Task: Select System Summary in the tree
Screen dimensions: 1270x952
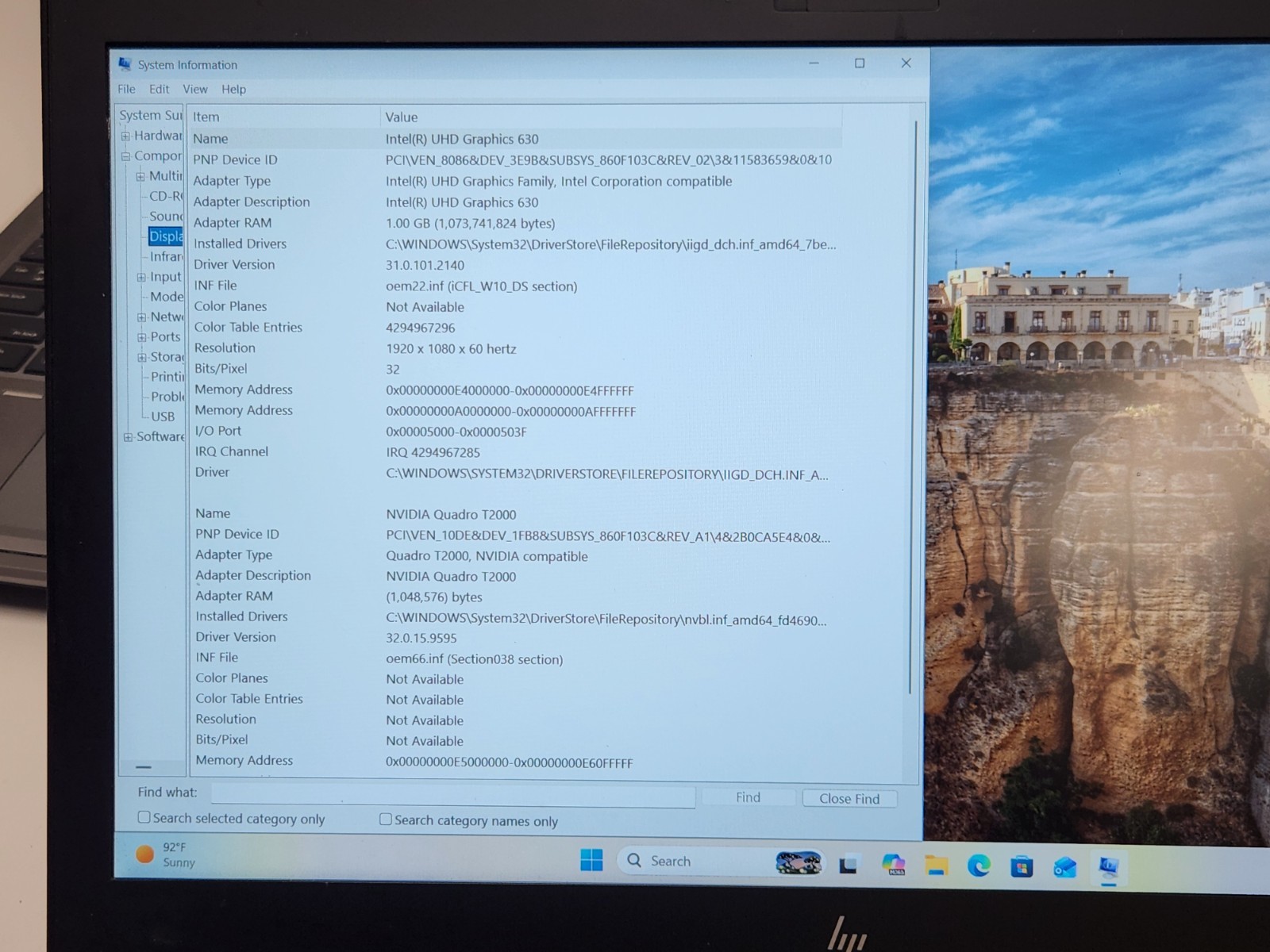Action: coord(150,115)
